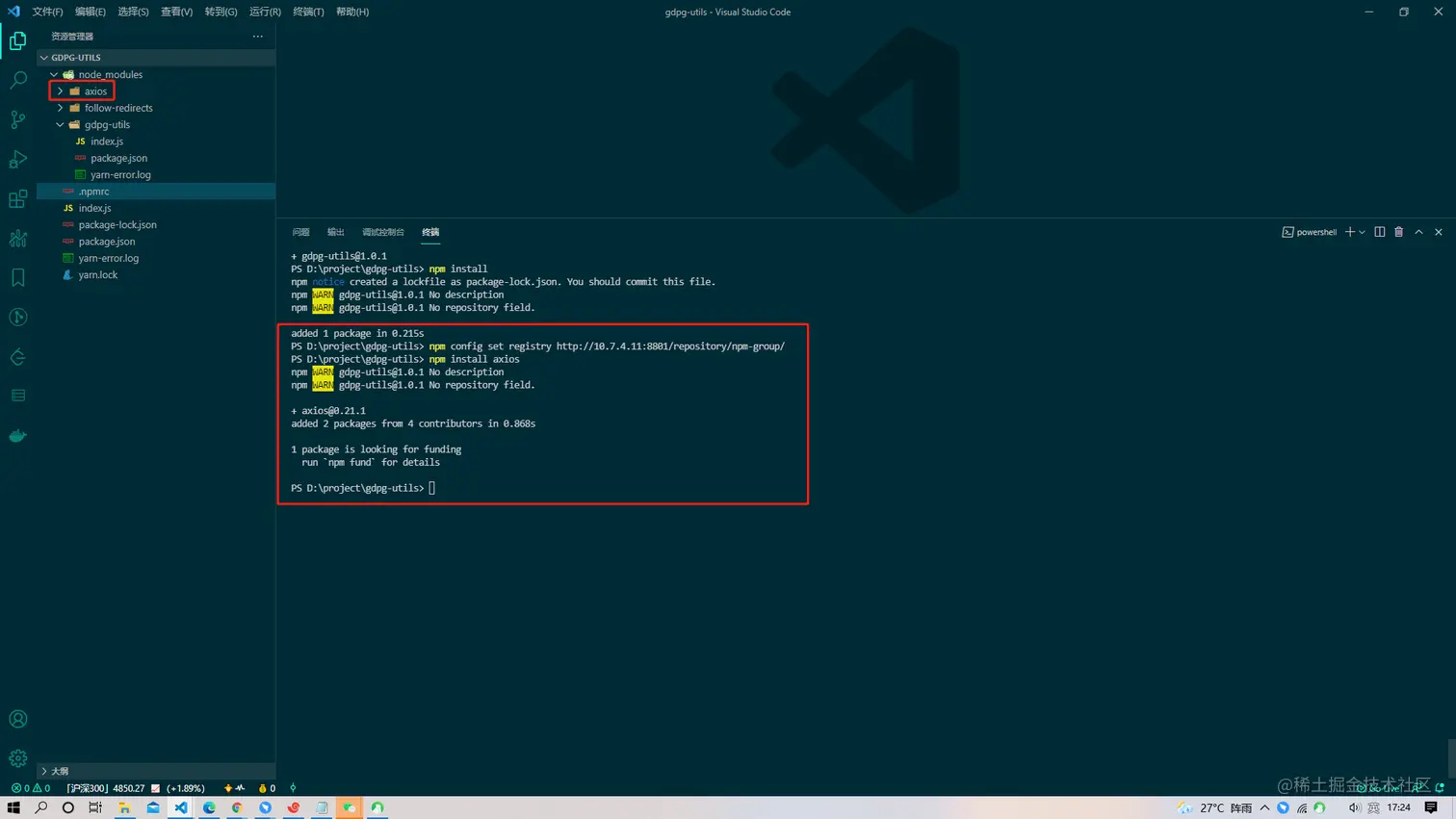Screen dimensions: 1456x819
Task: Open the Run and Debug view
Action: [x=17, y=159]
